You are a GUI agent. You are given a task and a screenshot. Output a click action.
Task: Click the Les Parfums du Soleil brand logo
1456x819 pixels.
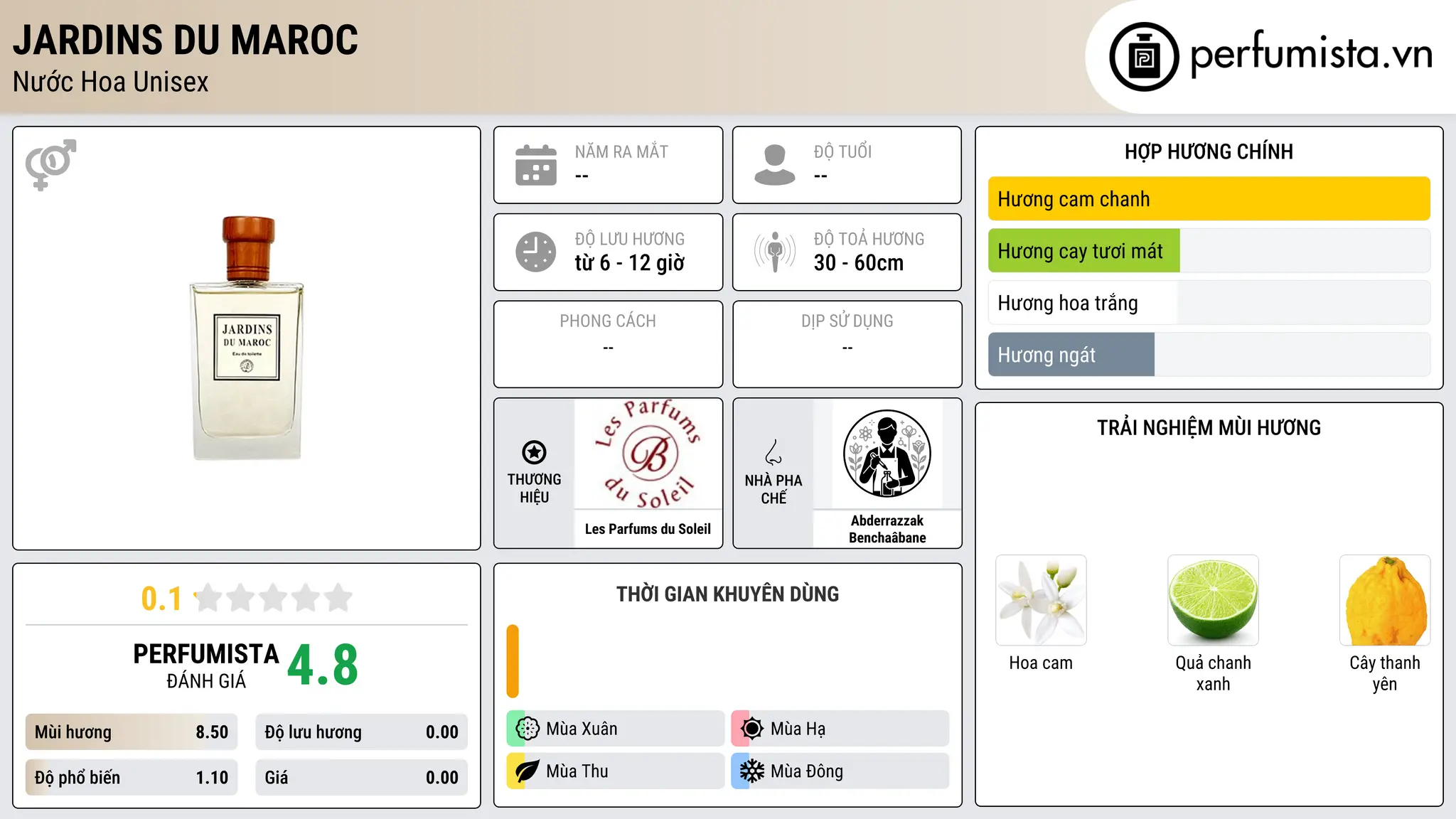coord(648,454)
